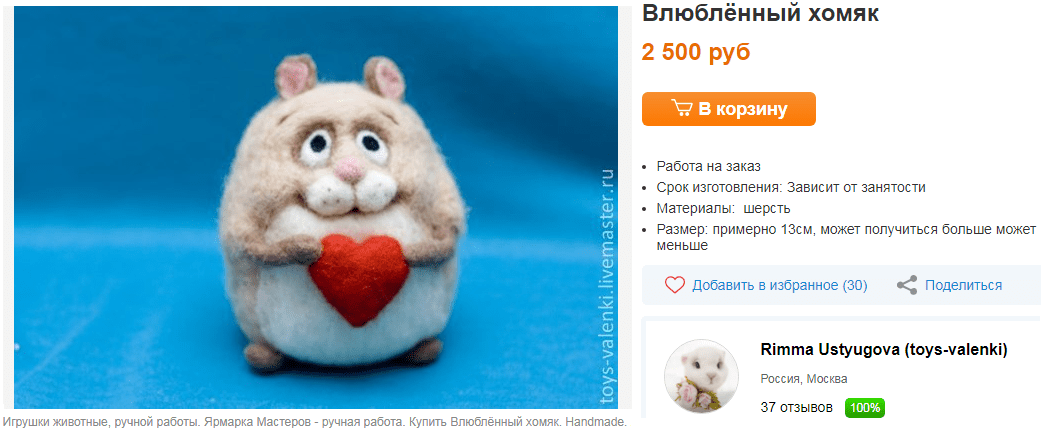
Task: Click the 'Работа на заказ' bullet
Action: coord(708,166)
